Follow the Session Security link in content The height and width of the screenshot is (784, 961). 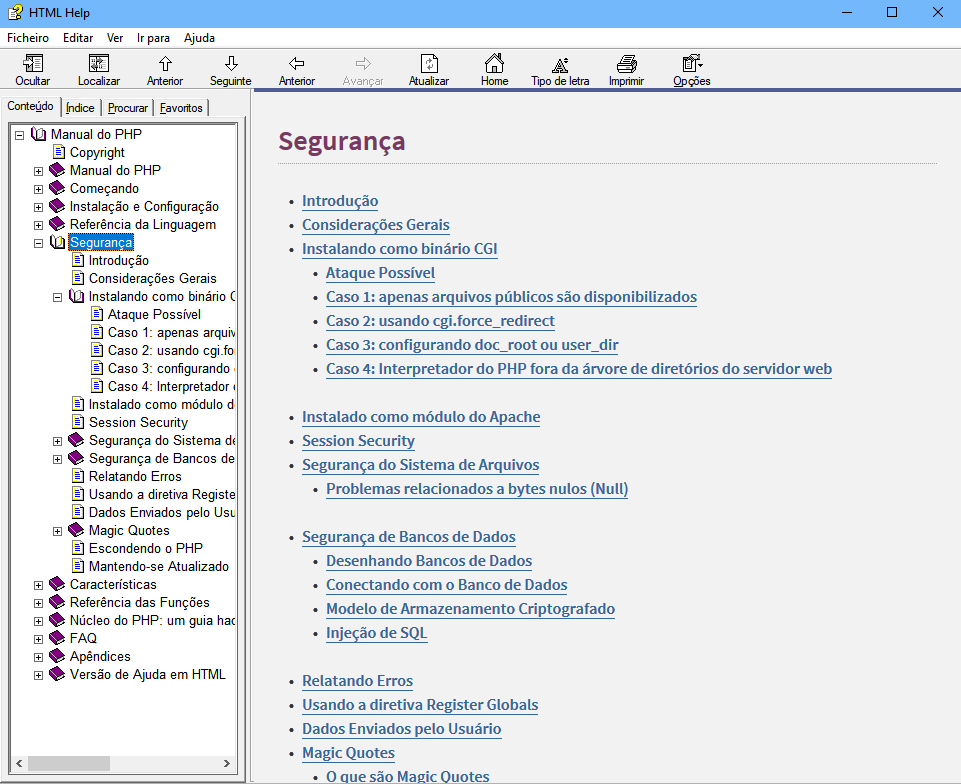358,441
